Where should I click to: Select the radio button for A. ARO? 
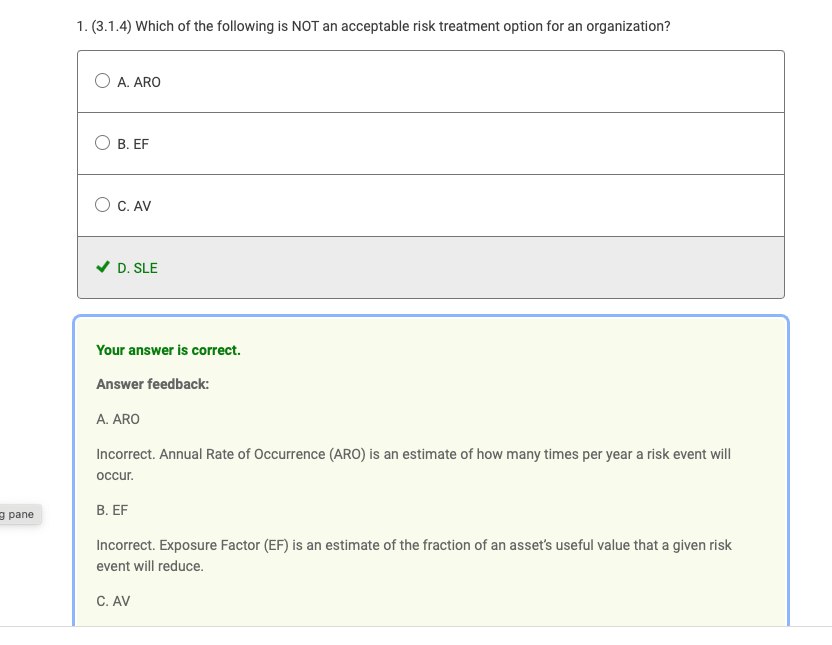coord(103,82)
